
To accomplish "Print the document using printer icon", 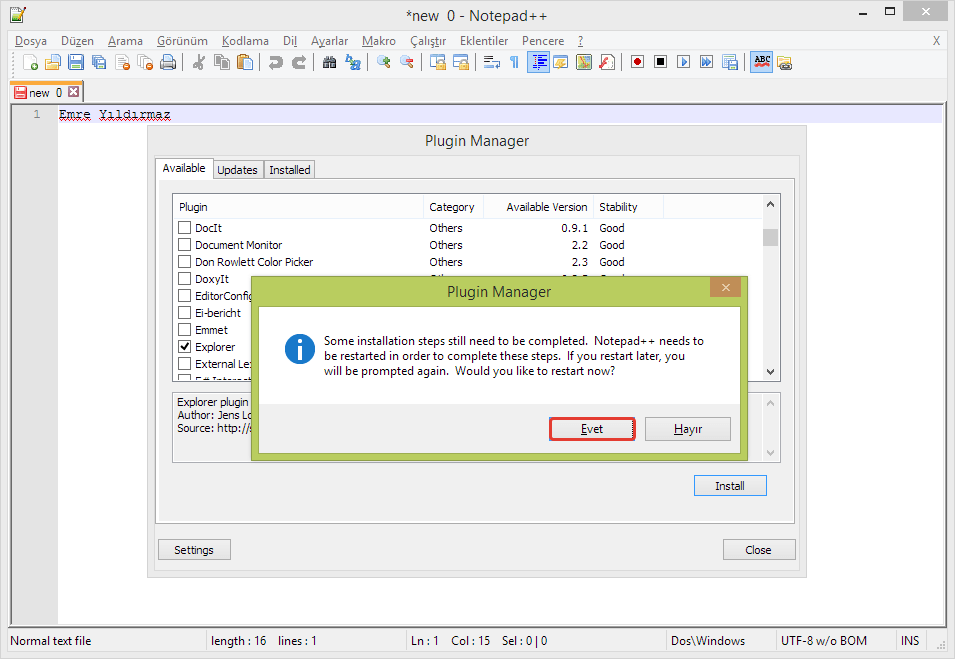I will (x=168, y=62).
